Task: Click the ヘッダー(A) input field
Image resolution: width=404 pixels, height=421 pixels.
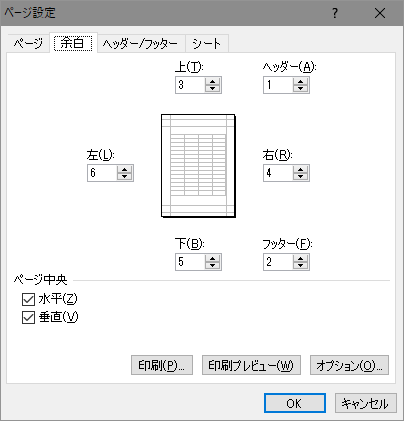Action: (278, 85)
